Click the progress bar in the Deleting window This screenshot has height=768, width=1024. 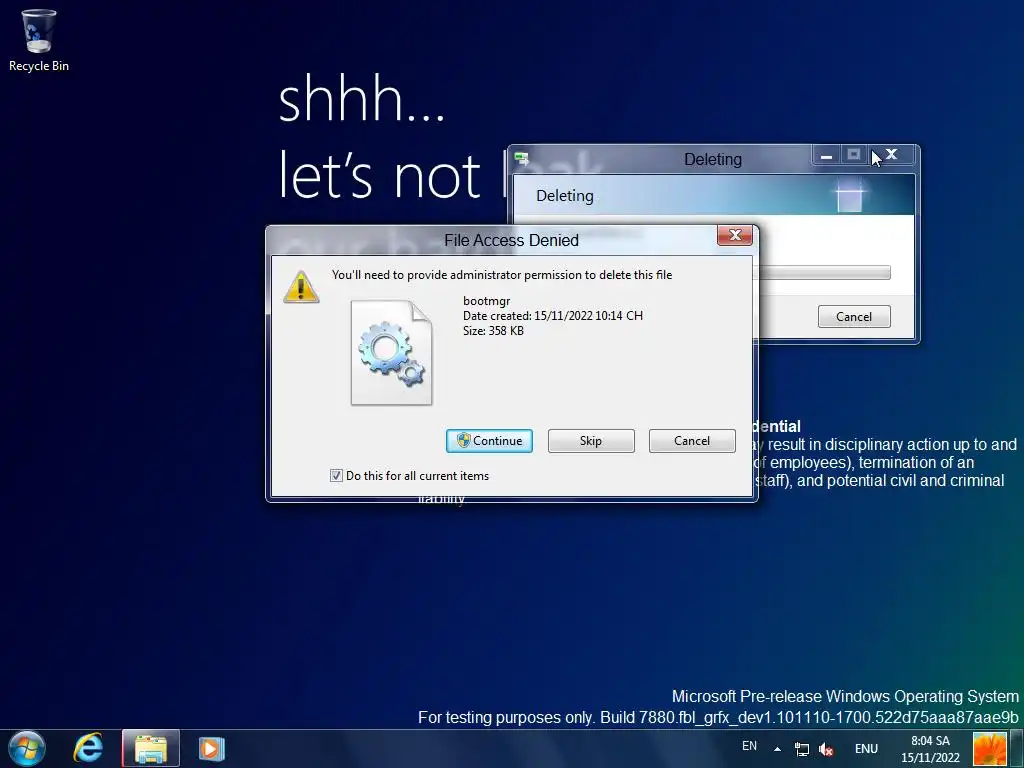(824, 273)
